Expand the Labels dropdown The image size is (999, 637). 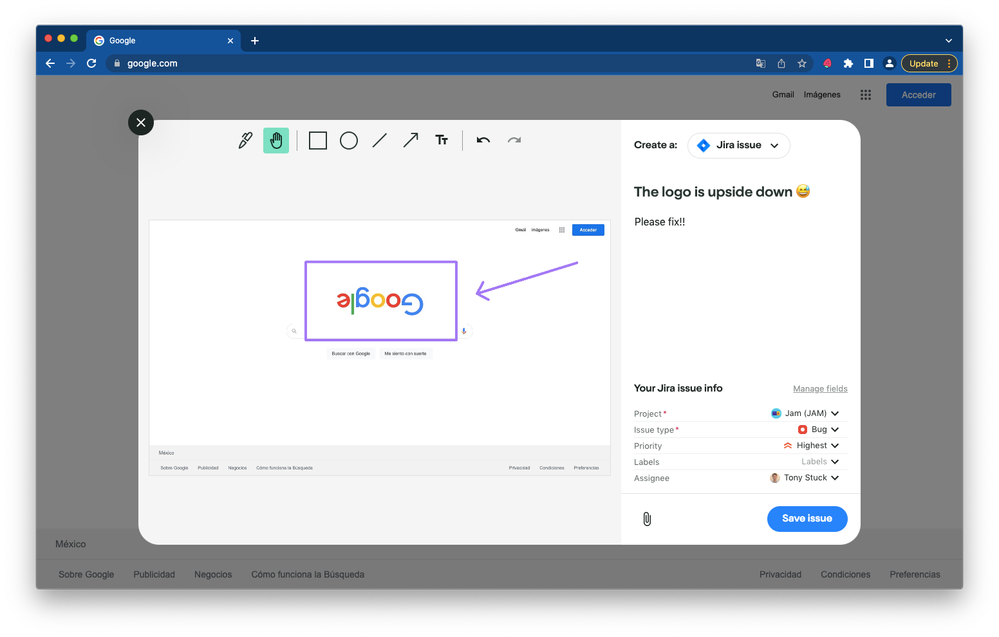[820, 461]
